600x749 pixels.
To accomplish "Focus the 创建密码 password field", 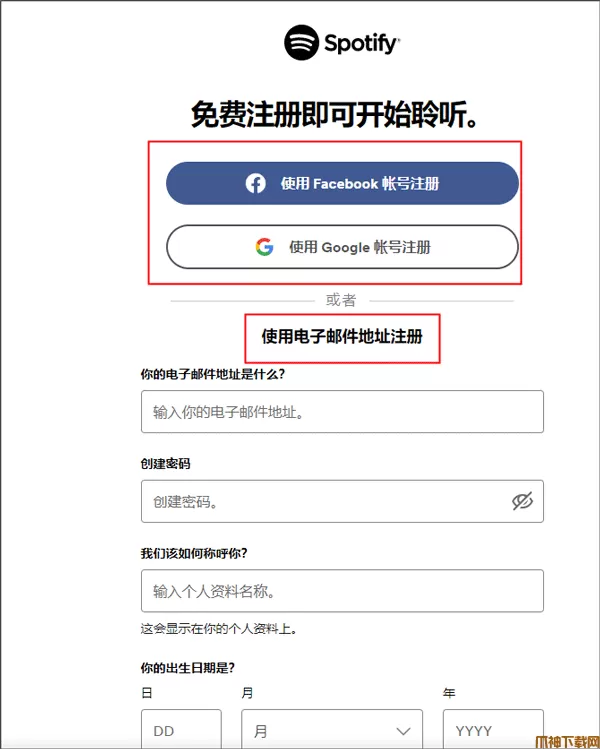I will pos(342,501).
